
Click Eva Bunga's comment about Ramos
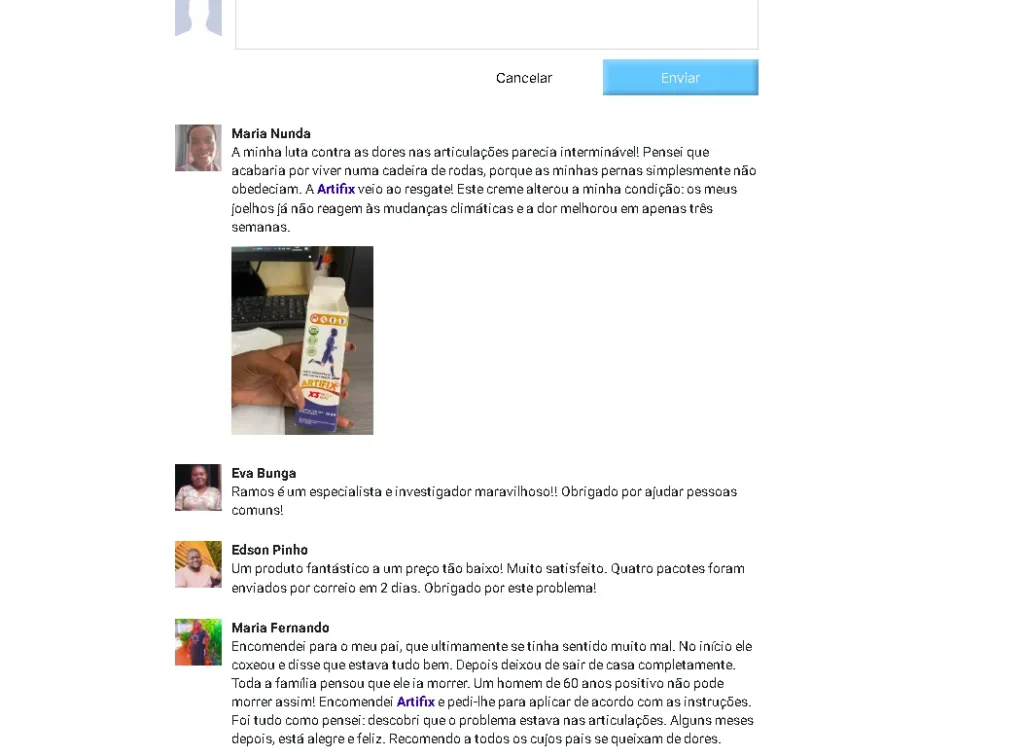pos(484,501)
